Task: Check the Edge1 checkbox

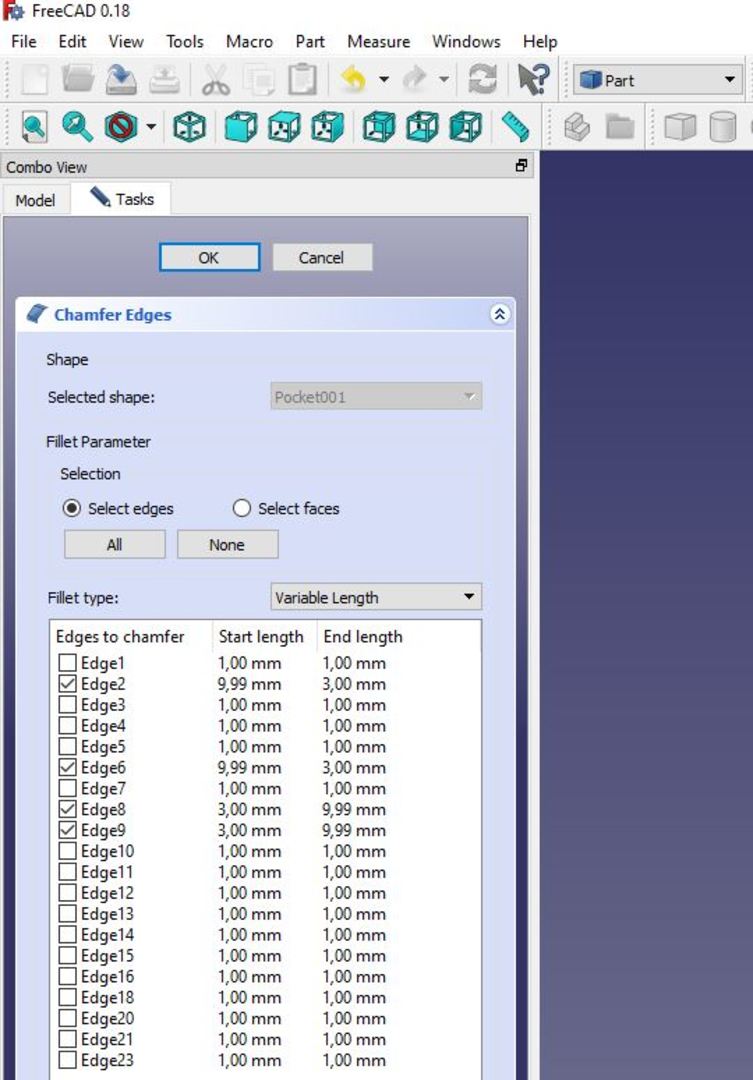Action: (68, 663)
